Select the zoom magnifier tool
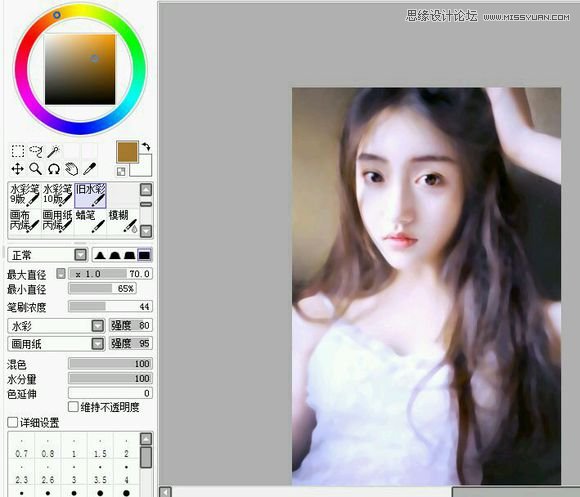 click(36, 169)
